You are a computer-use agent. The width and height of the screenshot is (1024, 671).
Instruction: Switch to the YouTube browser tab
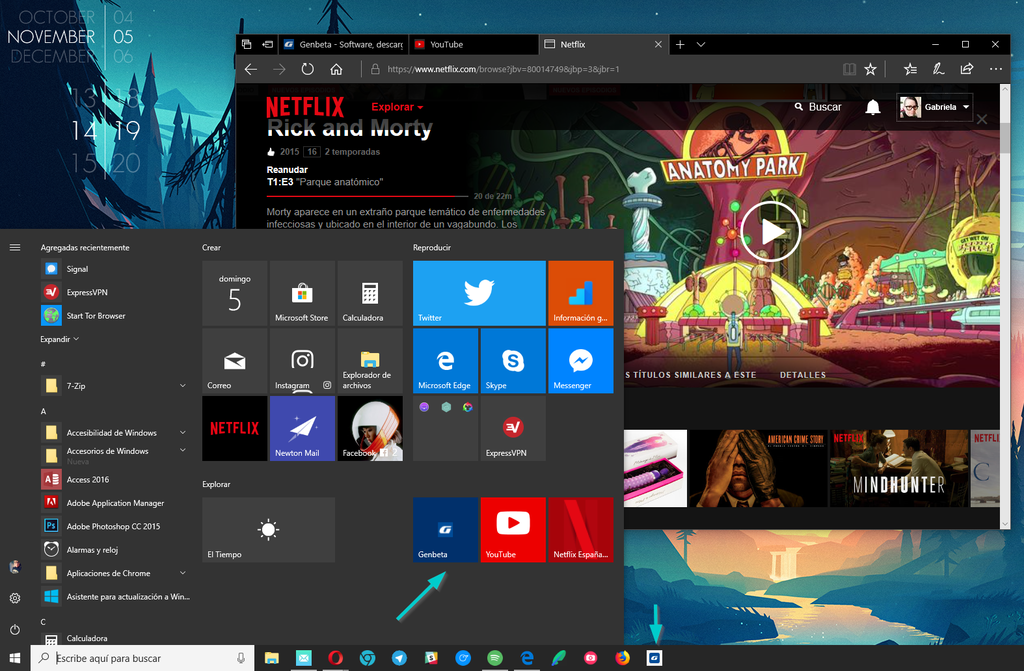tap(474, 44)
